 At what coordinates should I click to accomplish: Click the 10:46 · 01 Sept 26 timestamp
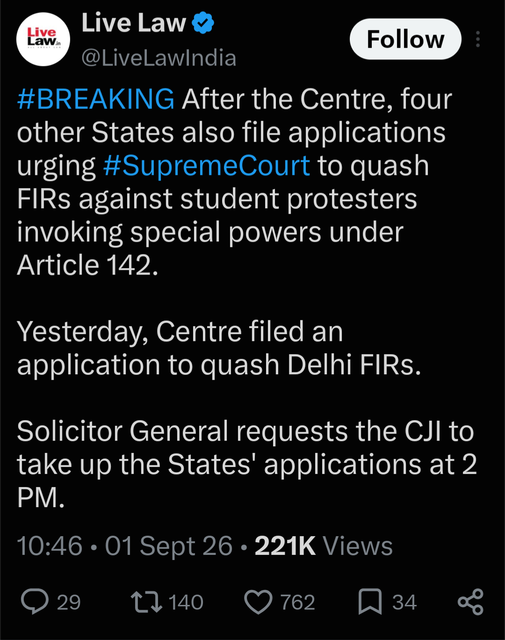[125, 546]
